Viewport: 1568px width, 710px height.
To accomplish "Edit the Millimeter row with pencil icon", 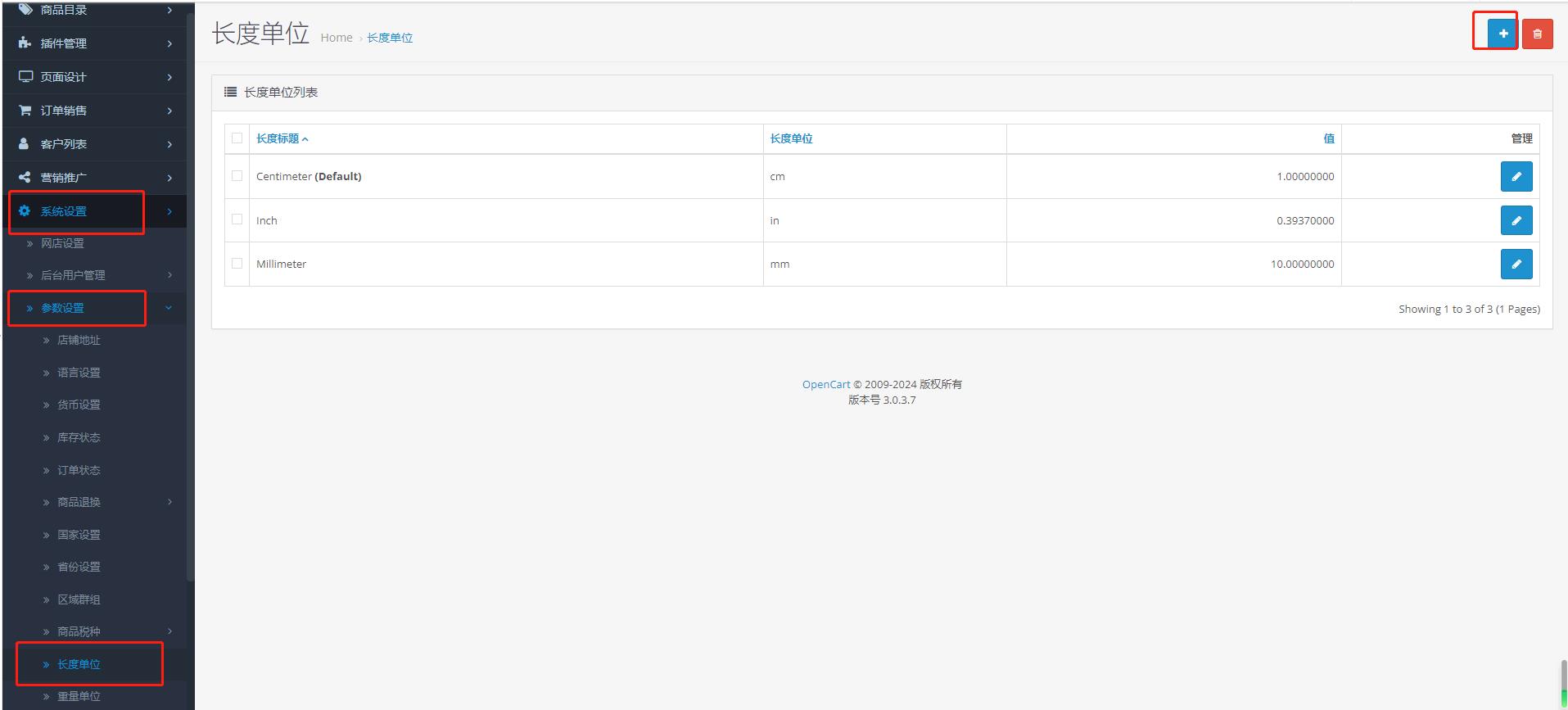I will [1516, 264].
